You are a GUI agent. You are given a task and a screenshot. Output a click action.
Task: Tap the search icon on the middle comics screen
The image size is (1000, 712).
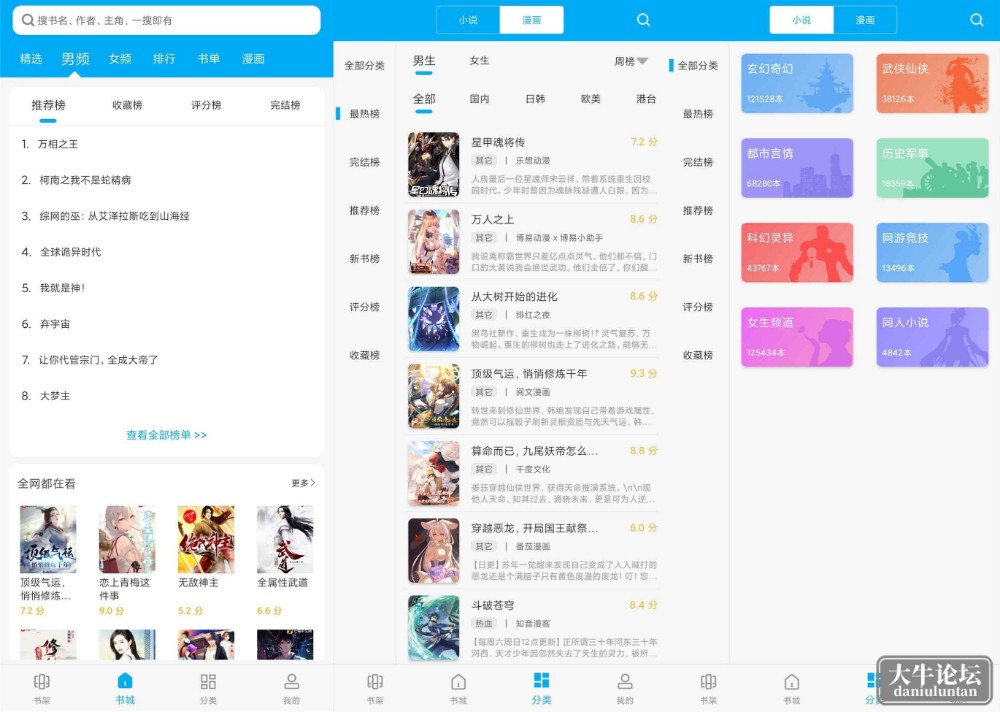pos(643,20)
